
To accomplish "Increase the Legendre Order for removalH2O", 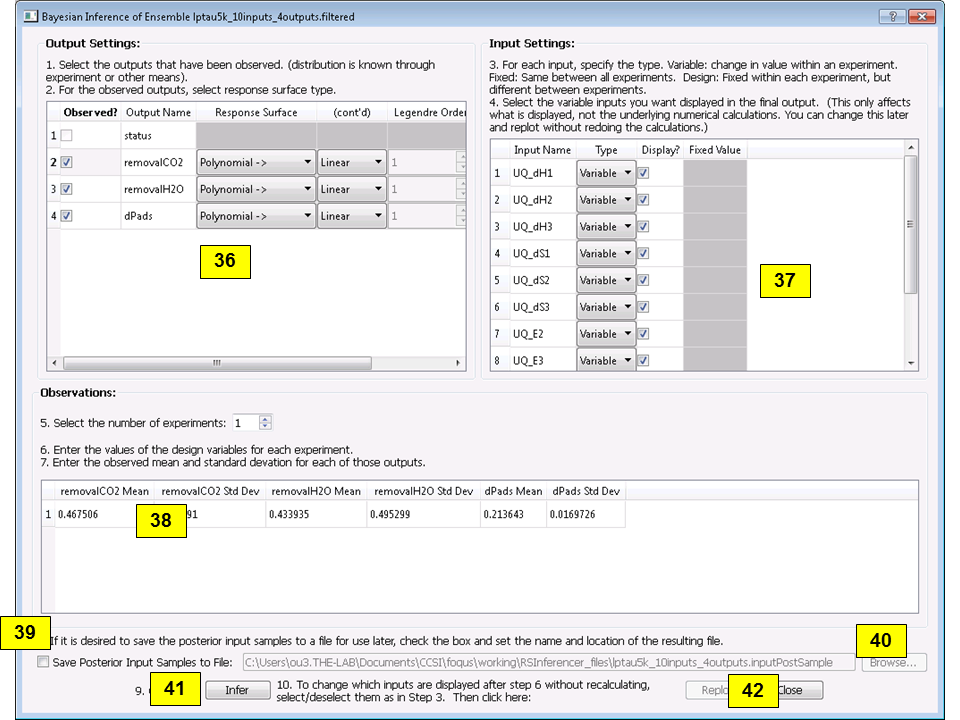I will [462, 183].
